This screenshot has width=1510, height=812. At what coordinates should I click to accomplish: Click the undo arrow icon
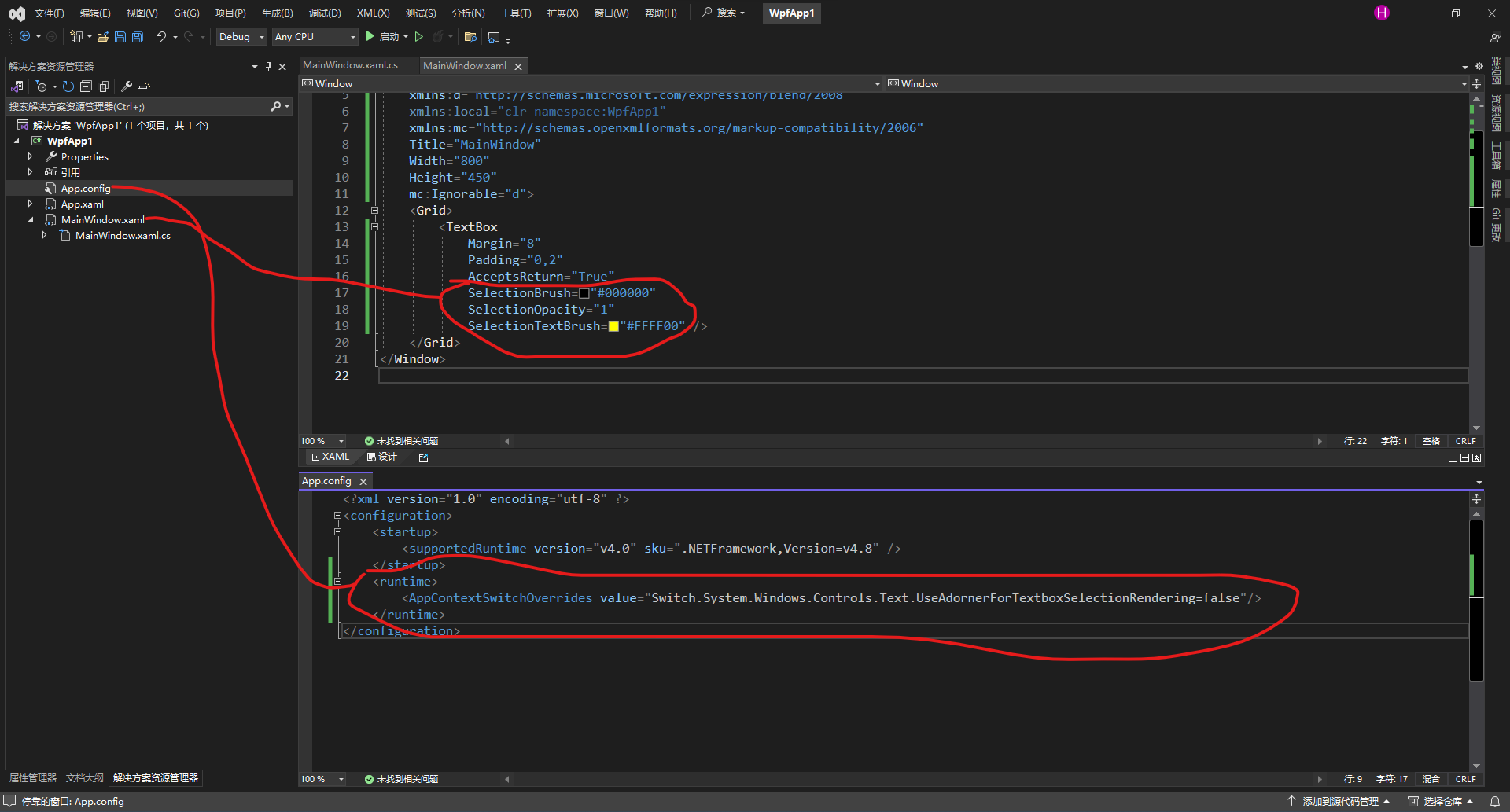(x=160, y=36)
